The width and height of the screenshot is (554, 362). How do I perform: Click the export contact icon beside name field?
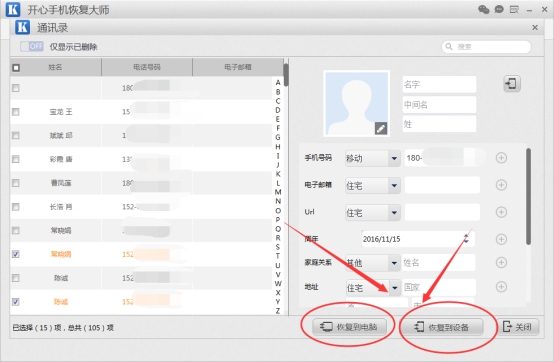point(512,84)
